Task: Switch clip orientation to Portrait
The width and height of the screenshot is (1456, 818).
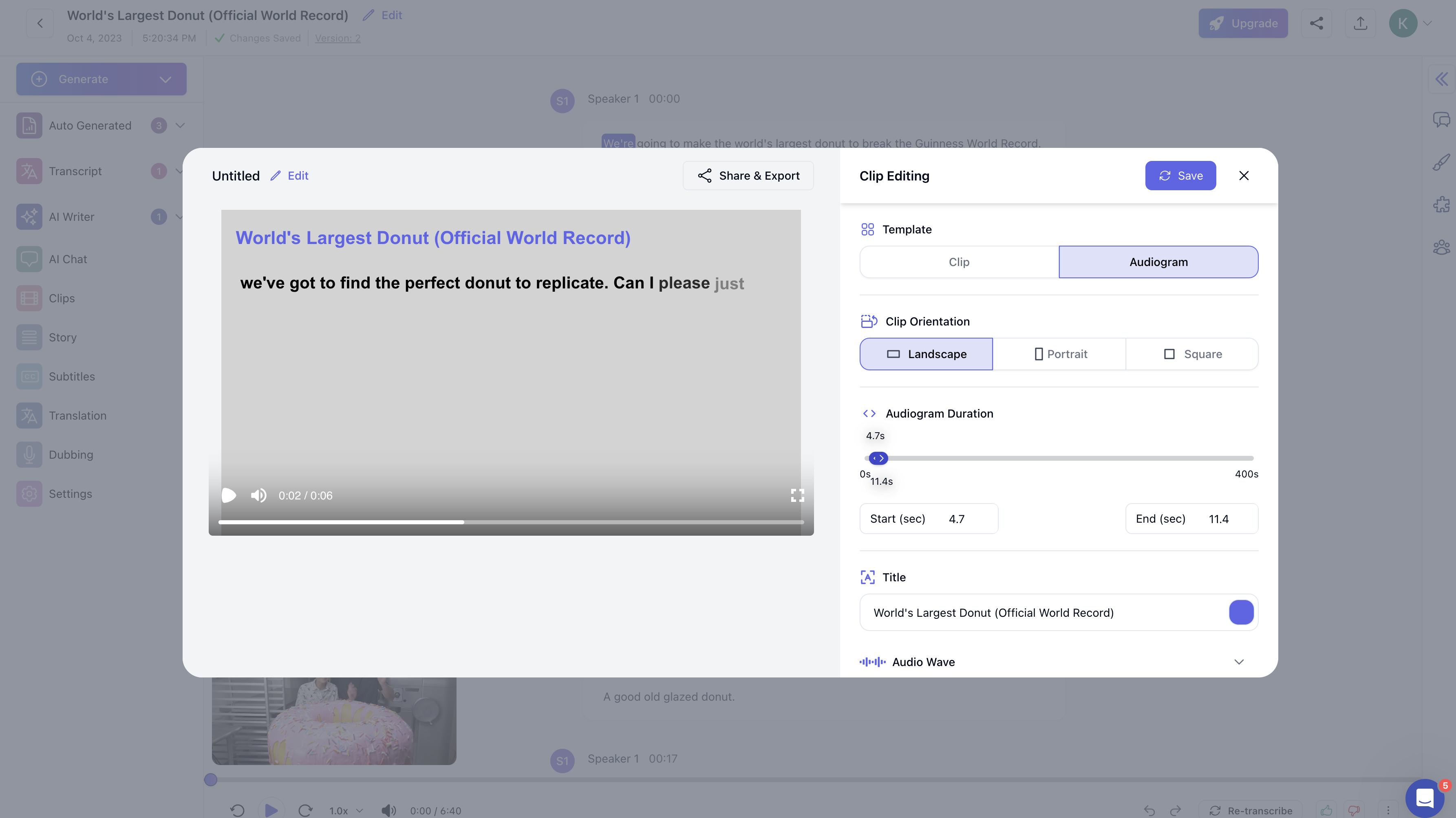Action: (x=1060, y=354)
